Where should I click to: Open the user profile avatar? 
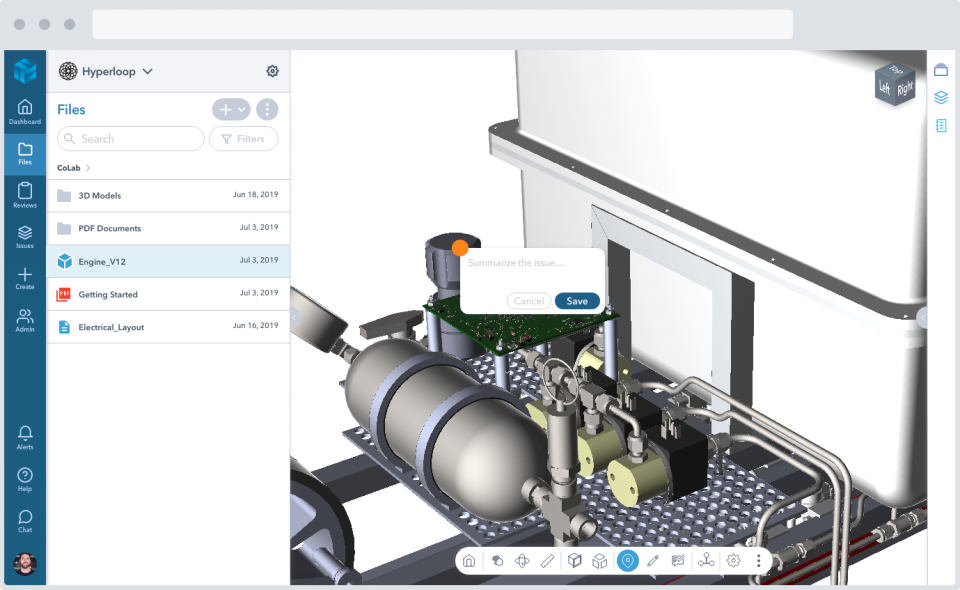(24, 564)
